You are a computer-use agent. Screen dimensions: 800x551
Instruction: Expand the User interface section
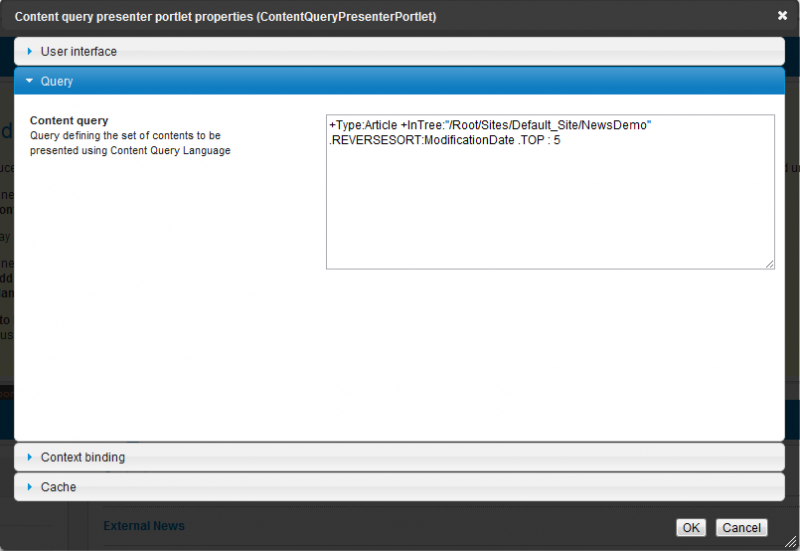pyautogui.click(x=399, y=52)
